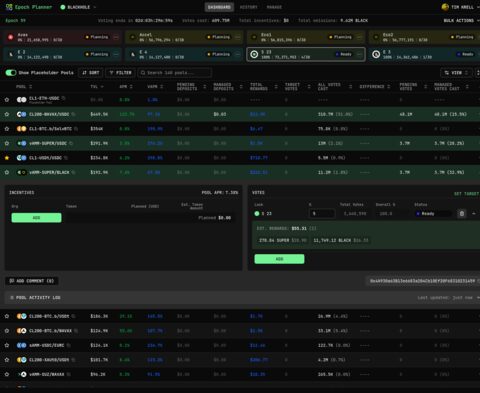Click the Set Target link
Viewport: 480px width, 393px height.
[x=466, y=194]
